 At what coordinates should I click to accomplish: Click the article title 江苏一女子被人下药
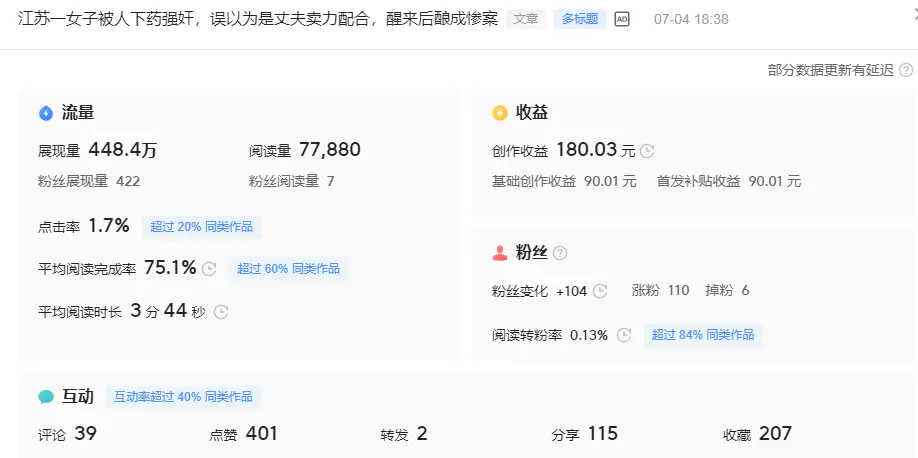(258, 19)
